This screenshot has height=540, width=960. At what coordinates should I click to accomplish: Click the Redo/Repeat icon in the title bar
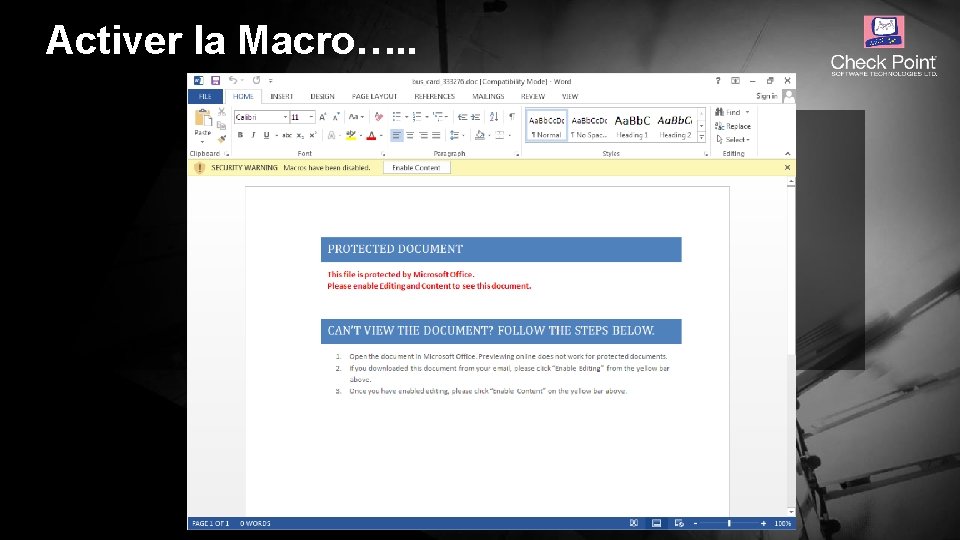[257, 80]
